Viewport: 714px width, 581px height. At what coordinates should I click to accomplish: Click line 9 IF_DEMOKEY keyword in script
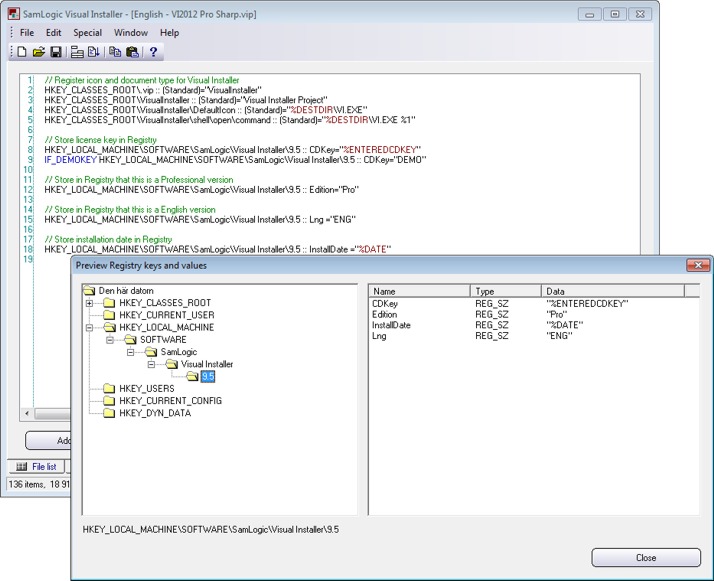click(71, 160)
